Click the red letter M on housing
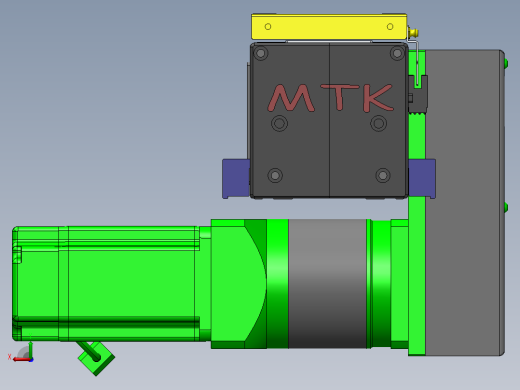520x390 pixels. [x=292, y=98]
